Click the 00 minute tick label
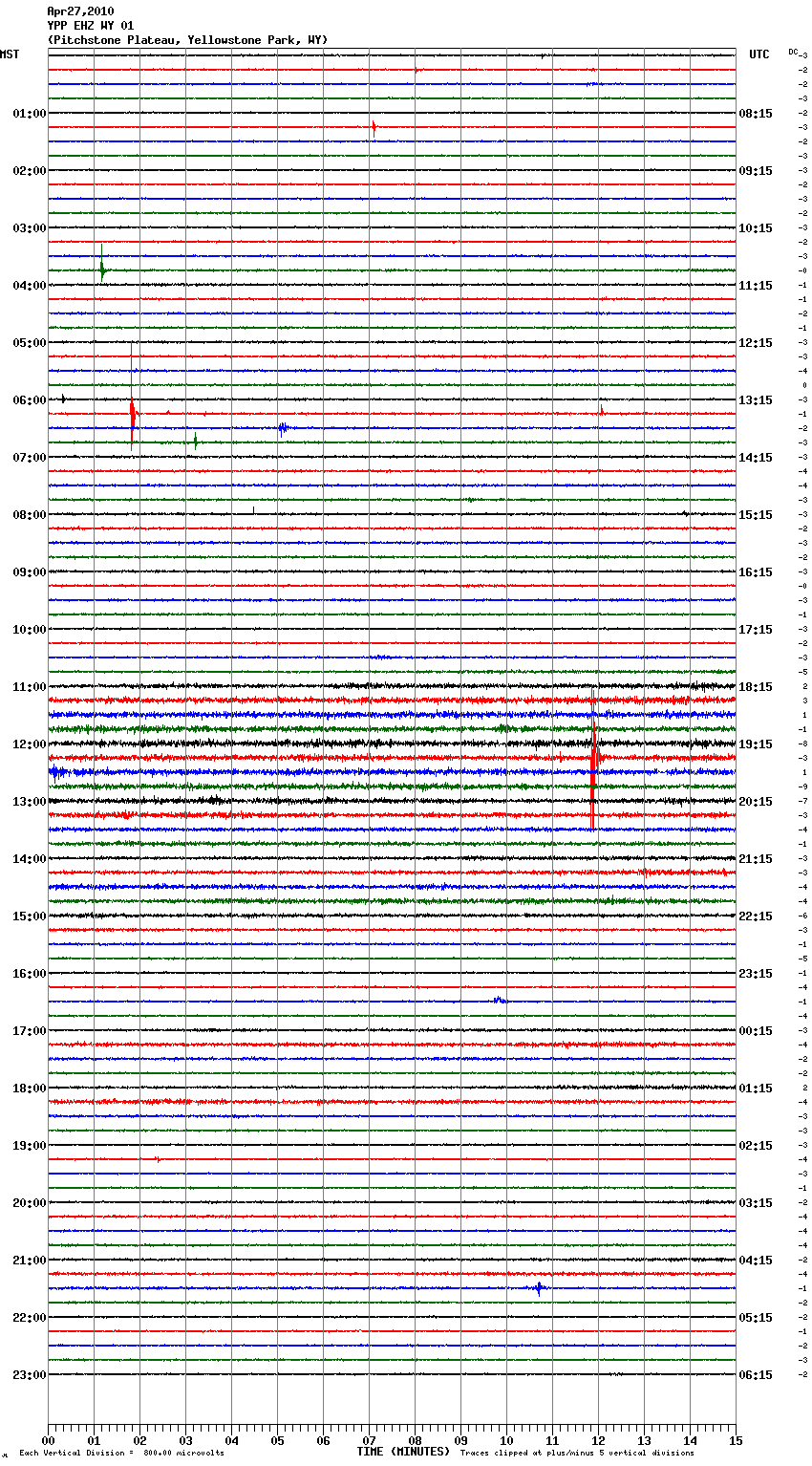The width and height of the screenshot is (812, 1466). pyautogui.click(x=48, y=1440)
